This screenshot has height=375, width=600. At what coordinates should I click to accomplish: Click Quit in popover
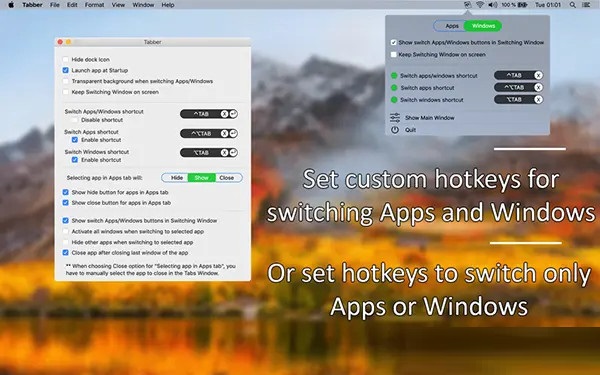click(410, 130)
